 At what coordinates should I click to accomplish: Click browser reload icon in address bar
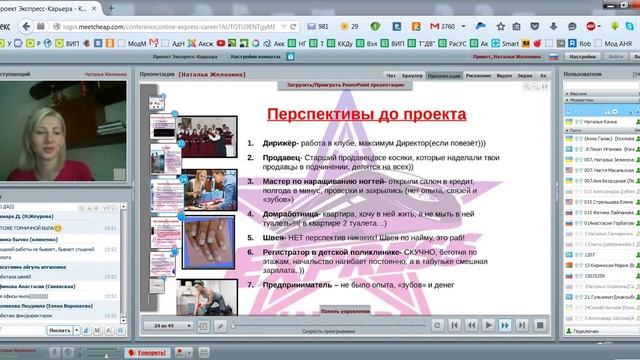(293, 27)
